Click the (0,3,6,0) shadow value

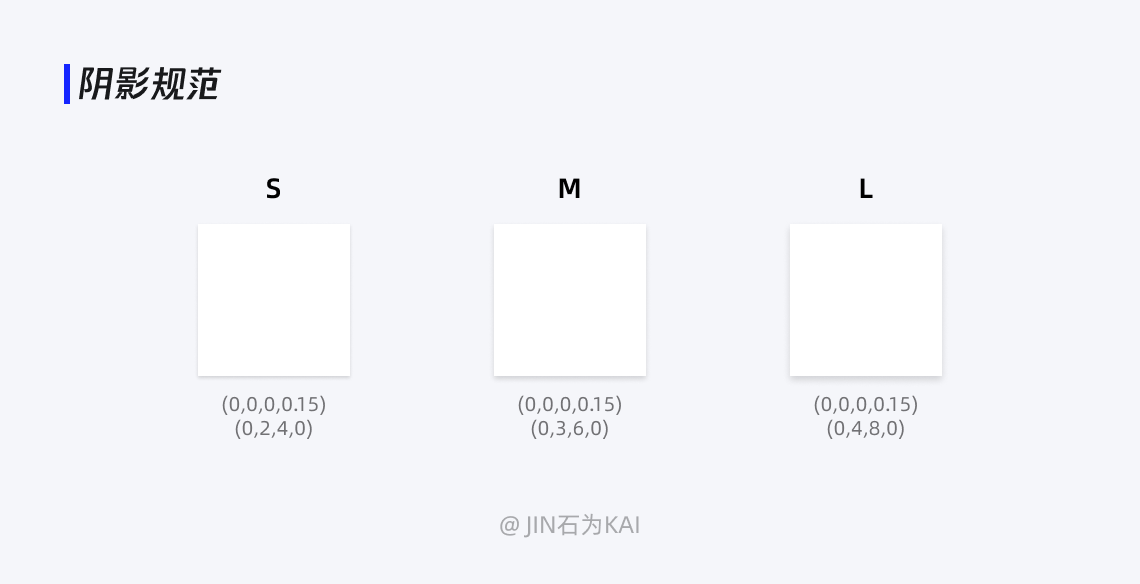point(569,428)
